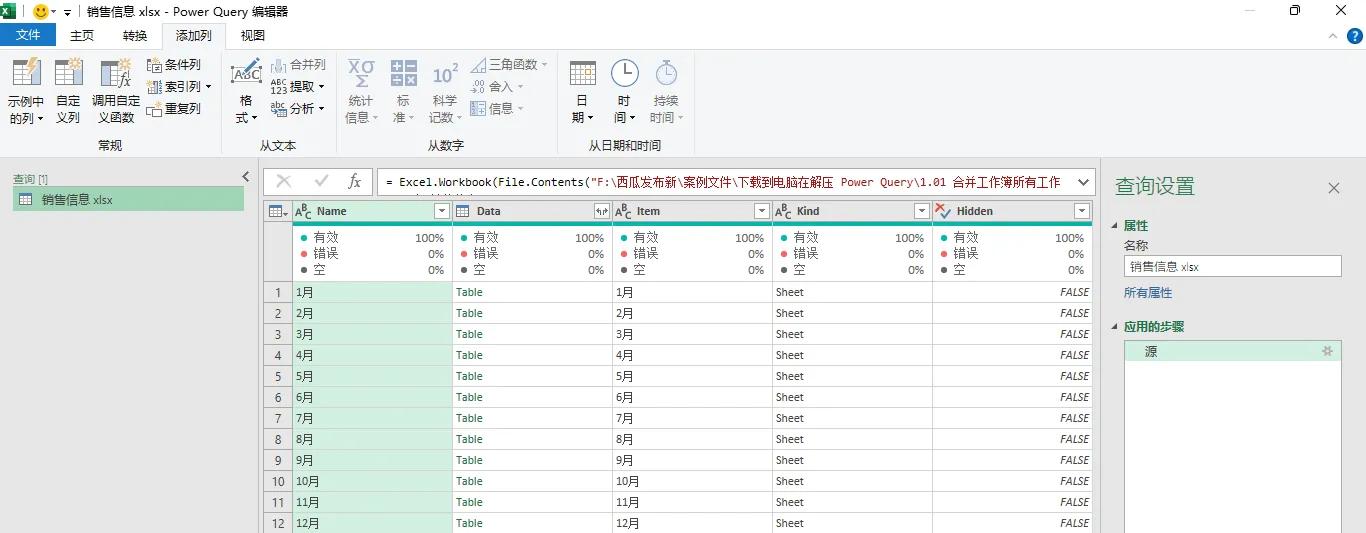Switch to the 主页 home tab
The height and width of the screenshot is (533, 1366).
tap(82, 35)
